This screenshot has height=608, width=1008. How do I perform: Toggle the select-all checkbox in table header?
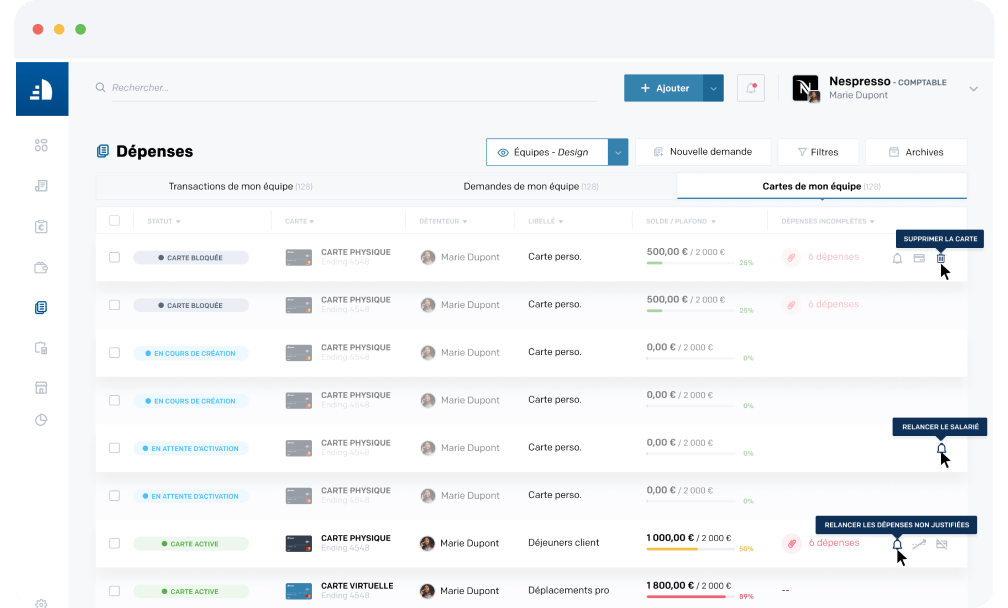pyautogui.click(x=114, y=220)
